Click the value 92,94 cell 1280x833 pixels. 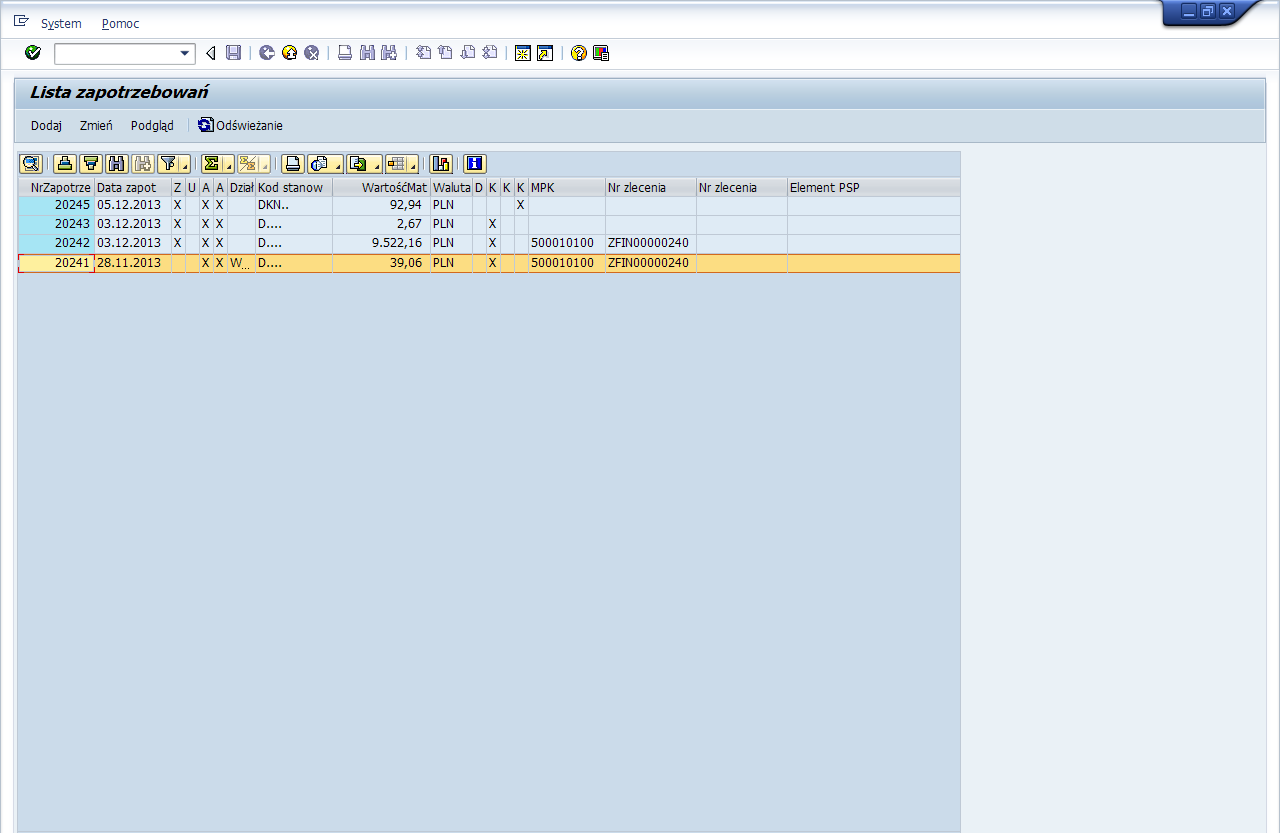381,205
